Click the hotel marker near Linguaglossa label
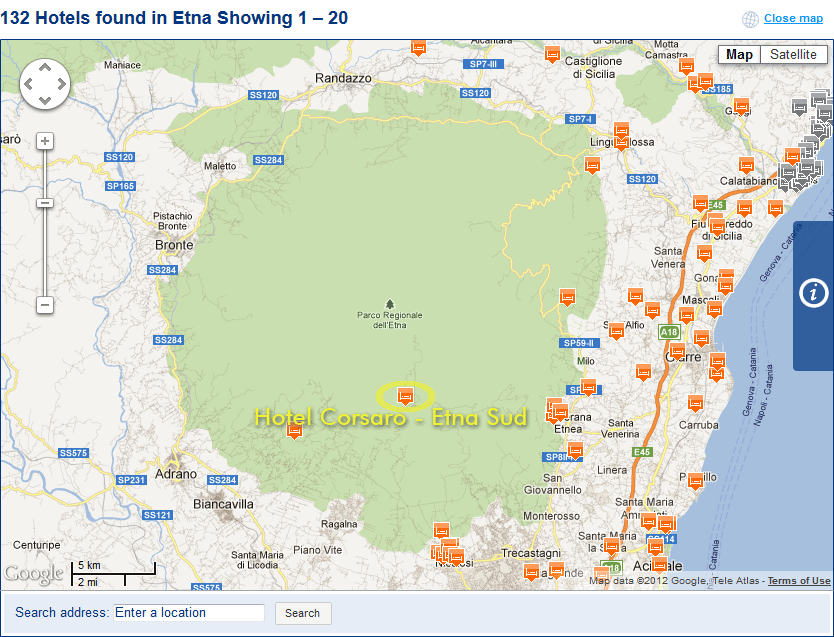The height and width of the screenshot is (637, 834). pos(621,130)
